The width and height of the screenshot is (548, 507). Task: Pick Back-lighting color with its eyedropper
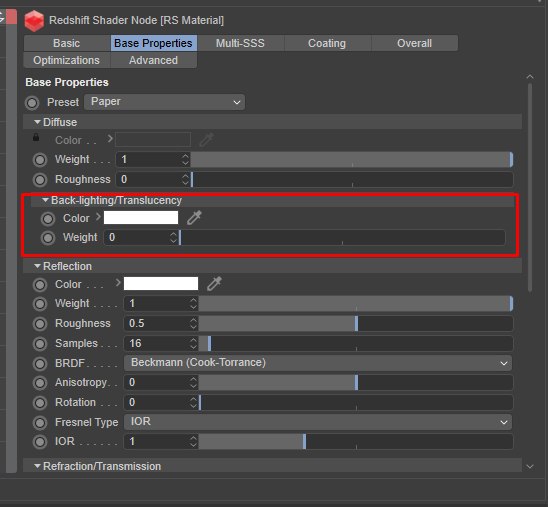point(194,218)
